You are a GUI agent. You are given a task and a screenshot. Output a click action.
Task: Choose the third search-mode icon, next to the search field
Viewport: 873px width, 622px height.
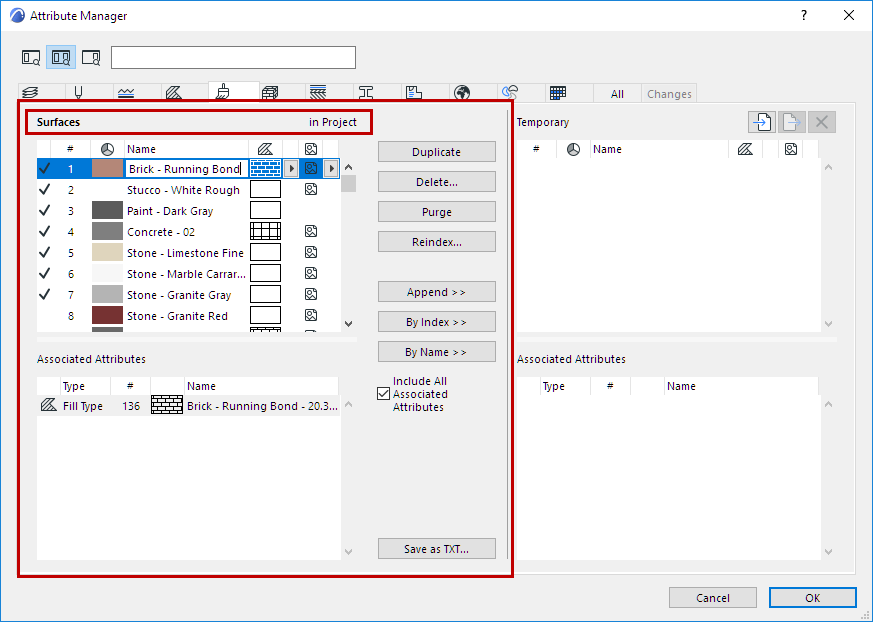point(91,57)
